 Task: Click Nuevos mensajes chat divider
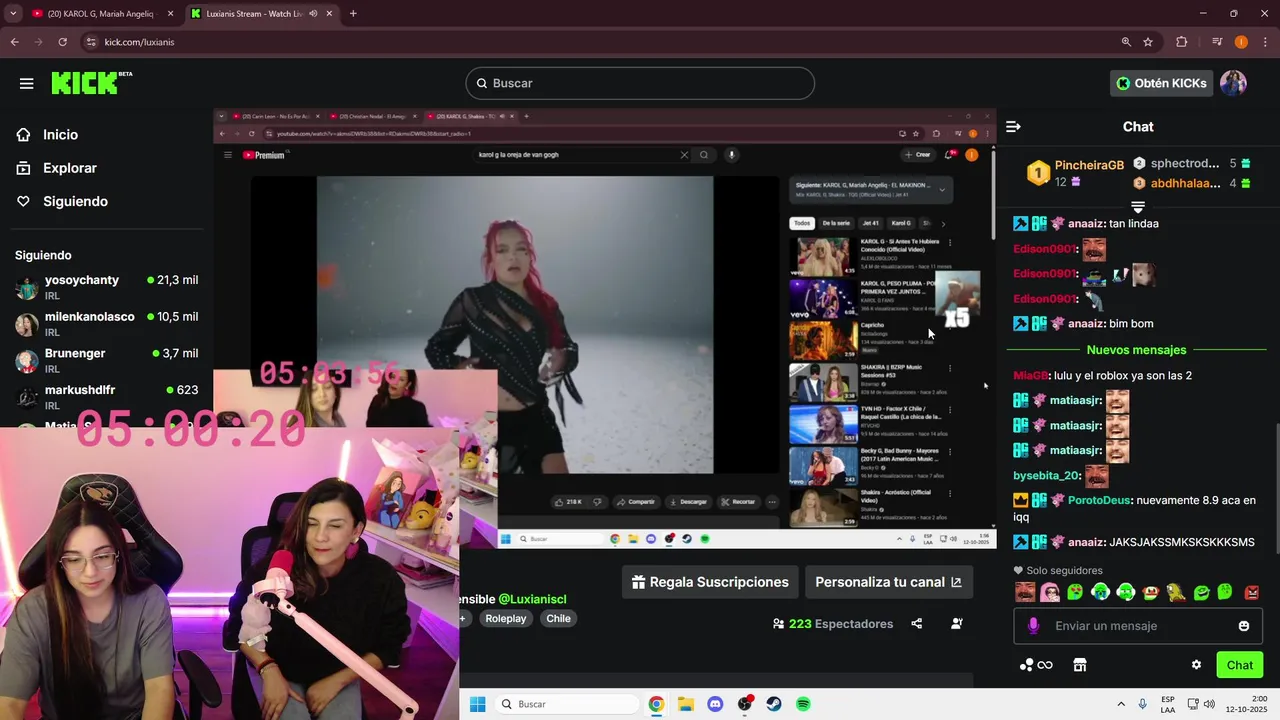tap(1136, 350)
